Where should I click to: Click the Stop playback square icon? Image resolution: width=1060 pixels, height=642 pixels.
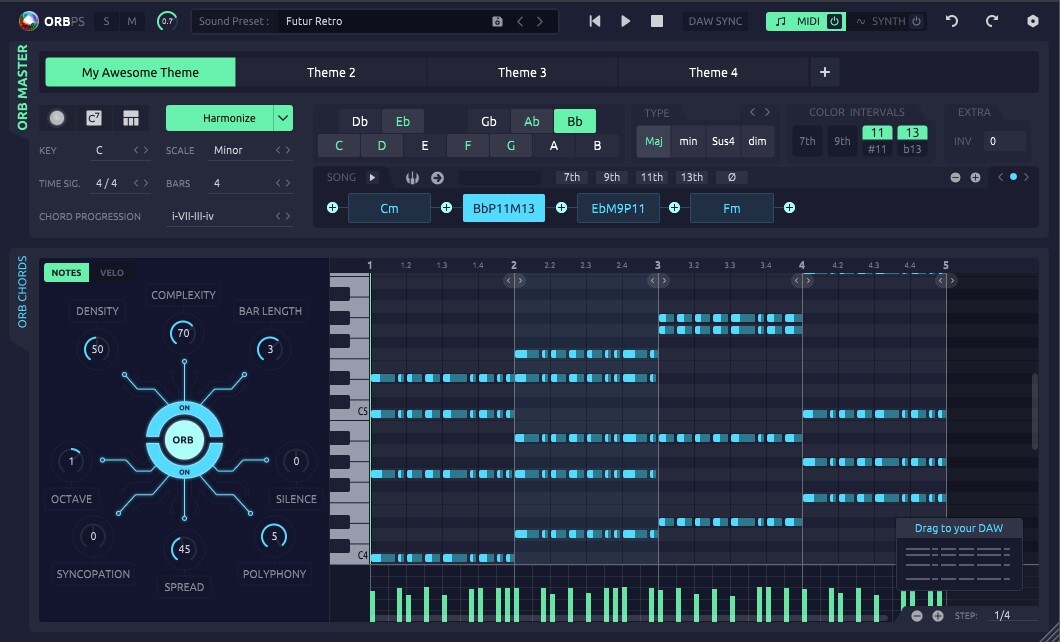[657, 21]
